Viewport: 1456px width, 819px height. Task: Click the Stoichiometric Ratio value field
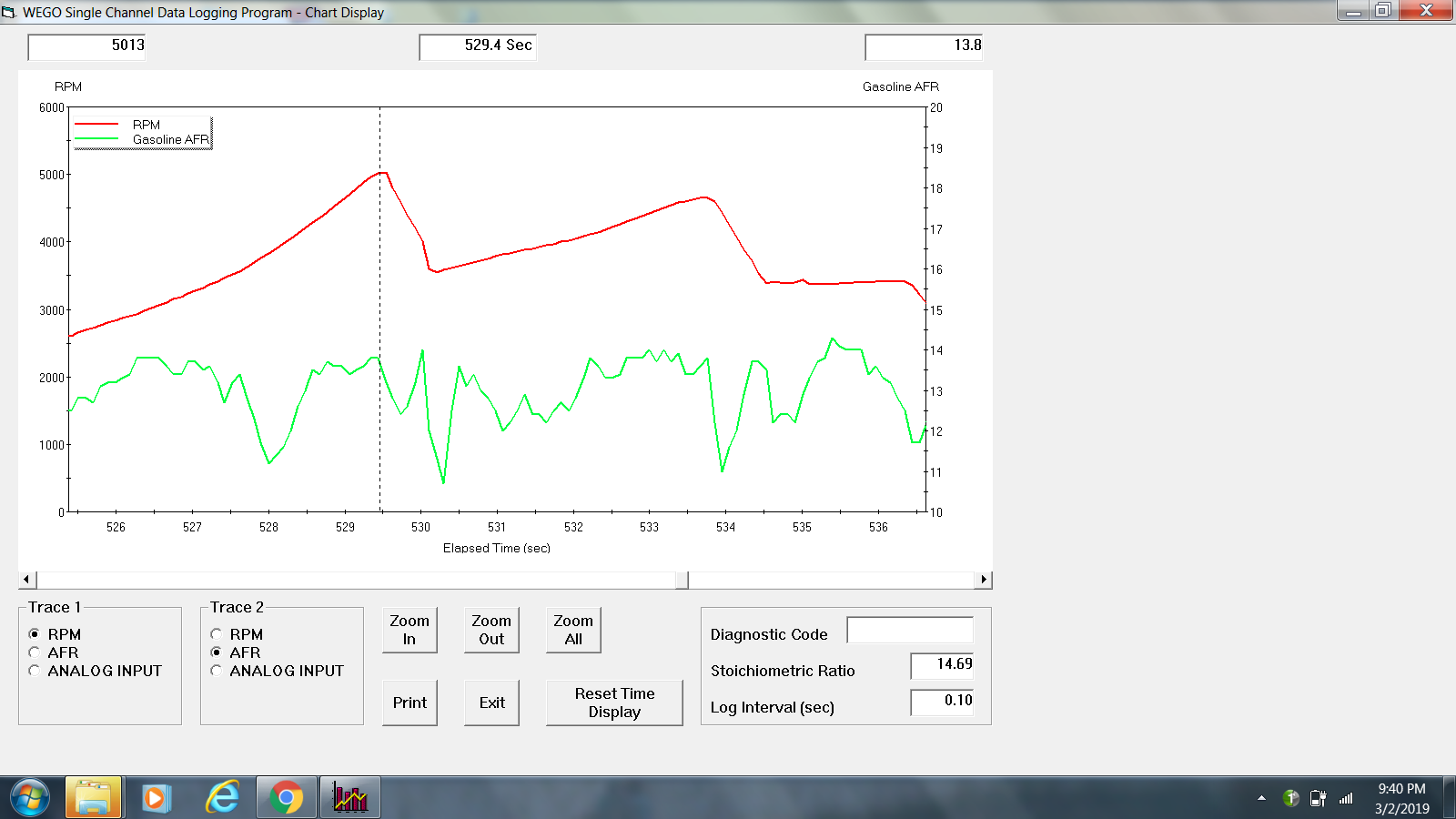point(942,665)
